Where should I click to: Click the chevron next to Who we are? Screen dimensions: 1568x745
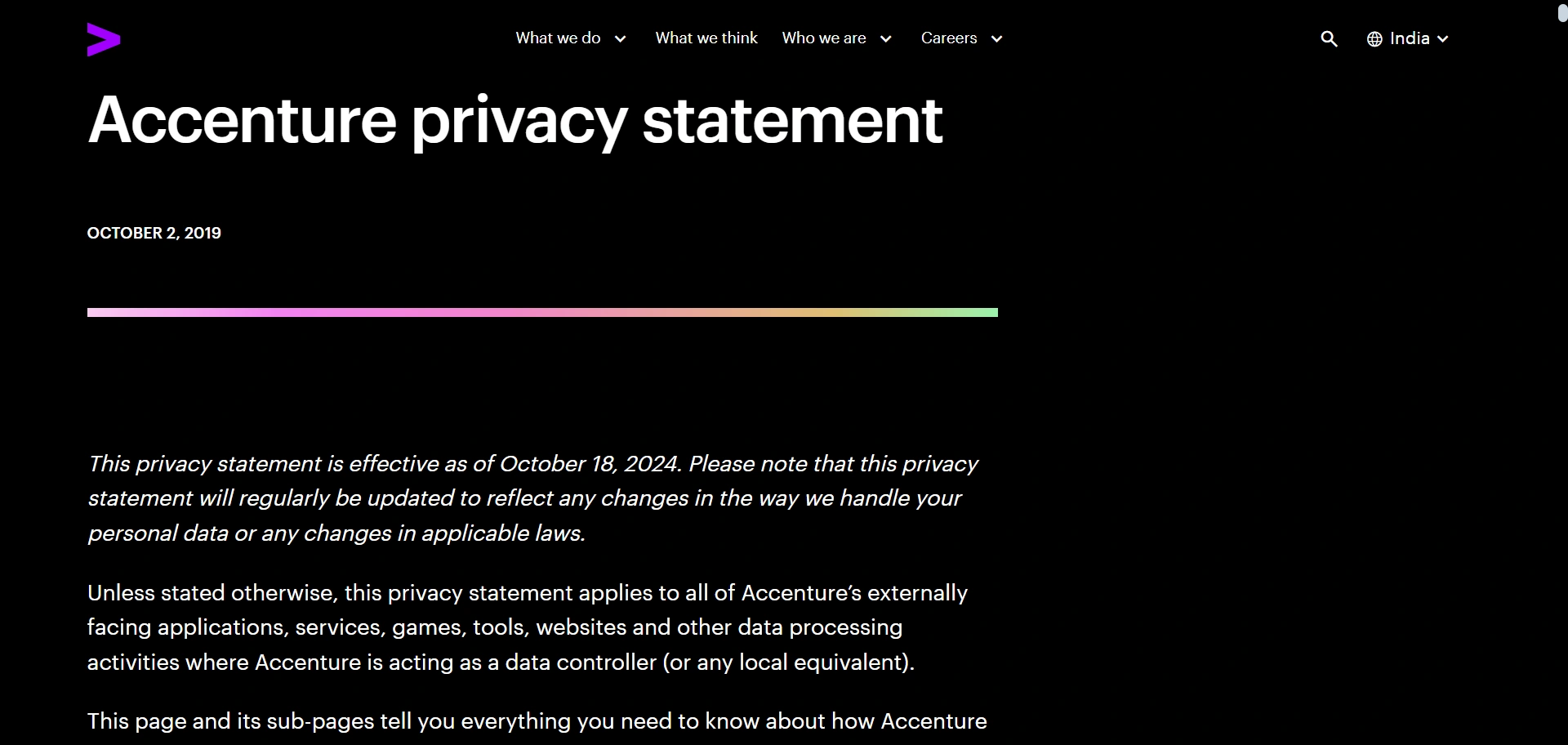[x=885, y=38]
